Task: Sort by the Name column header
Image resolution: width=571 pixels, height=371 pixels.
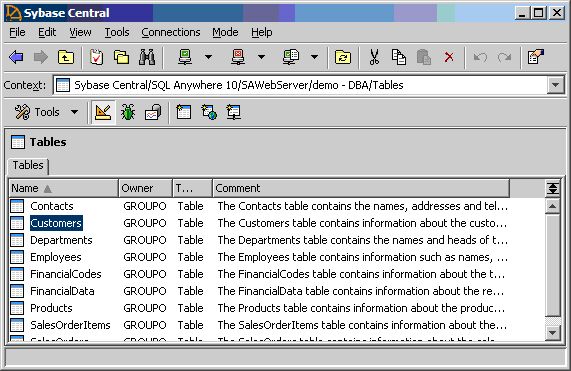Action: (64, 188)
